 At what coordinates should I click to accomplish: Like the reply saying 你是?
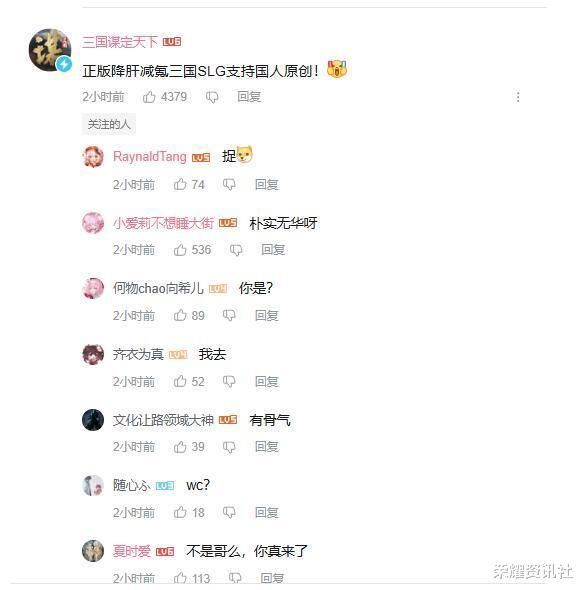click(x=180, y=315)
